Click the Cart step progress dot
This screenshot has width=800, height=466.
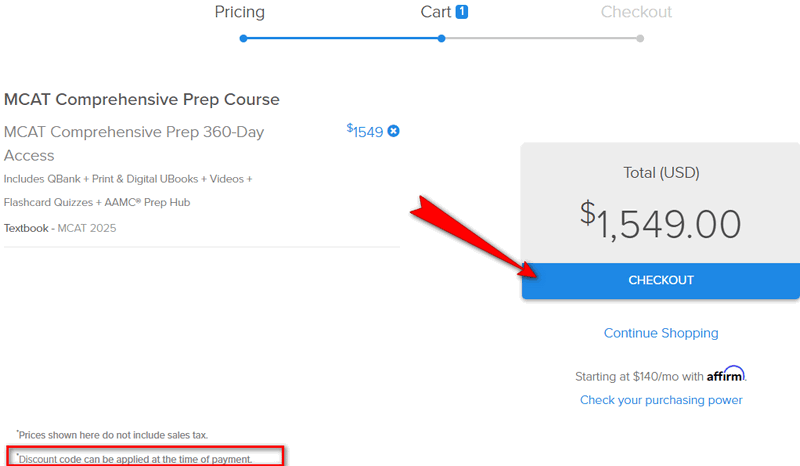click(441, 39)
